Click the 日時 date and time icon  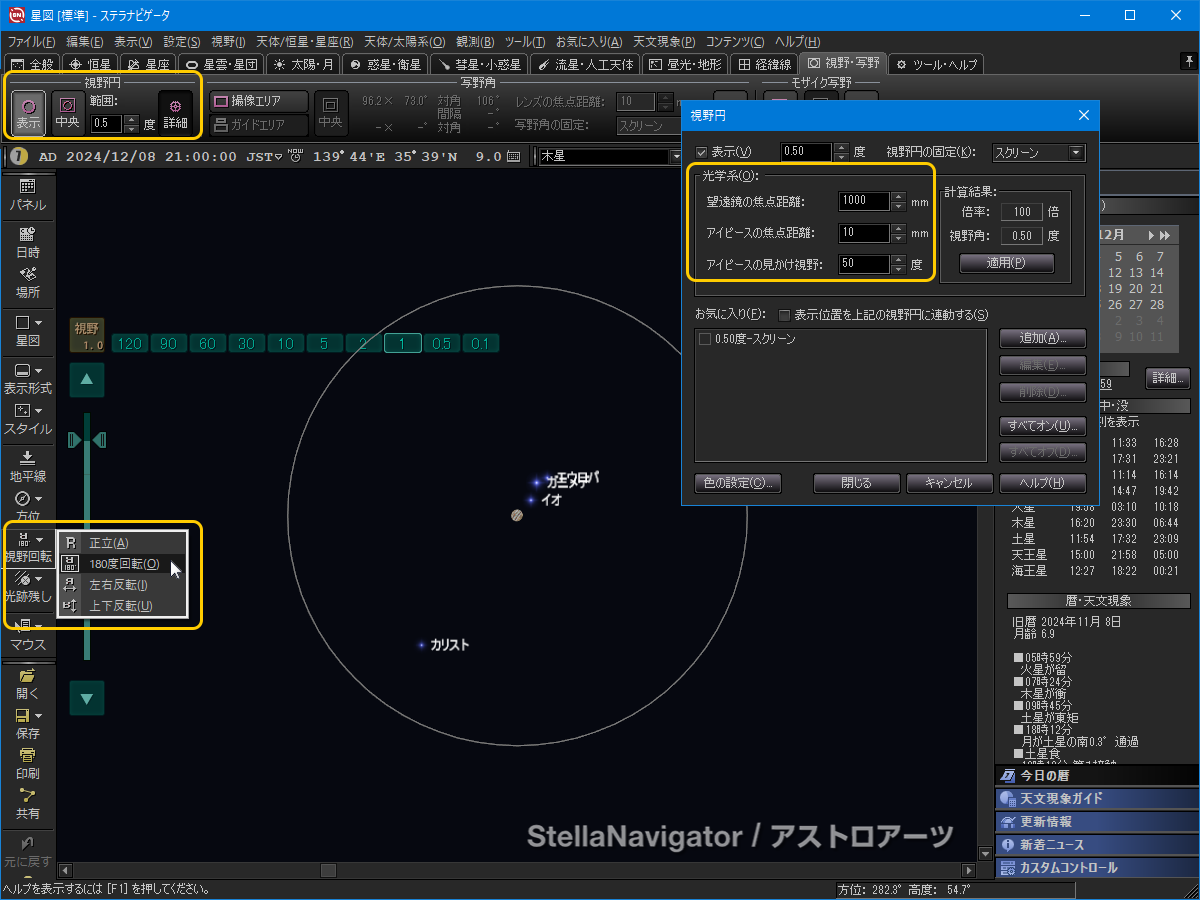(x=27, y=242)
